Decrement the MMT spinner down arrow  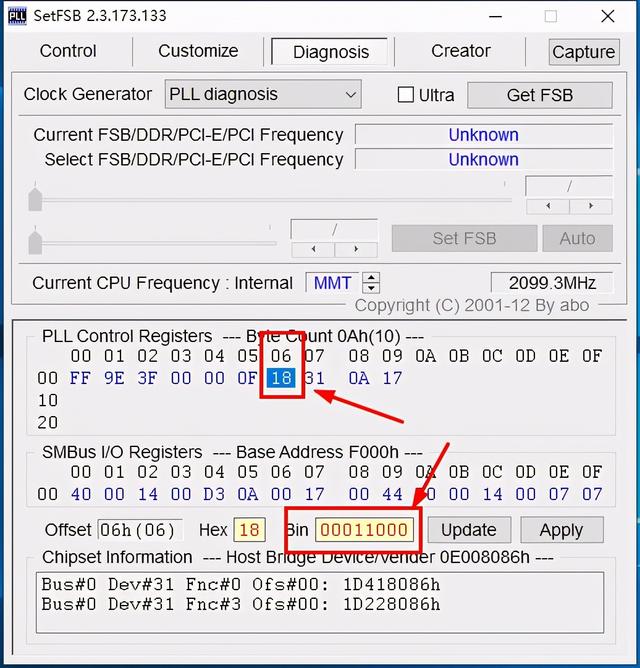pos(371,288)
